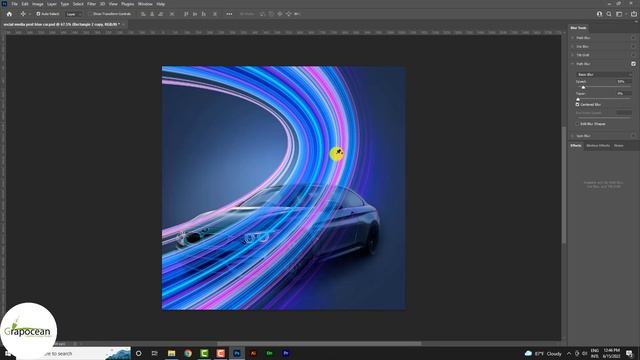
Task: Click the Share icon at top right
Action: pyautogui.click(x=634, y=14)
